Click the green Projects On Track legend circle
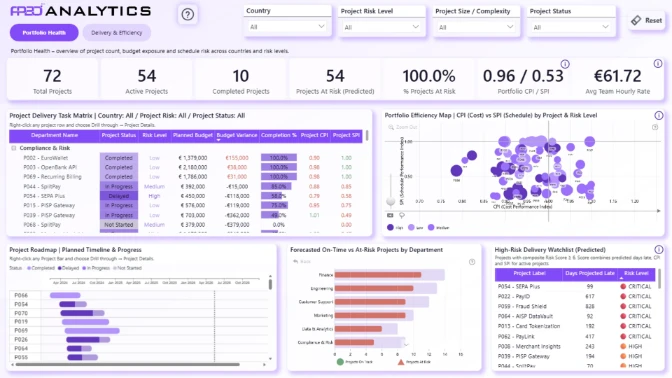The image size is (672, 378). coord(340,362)
